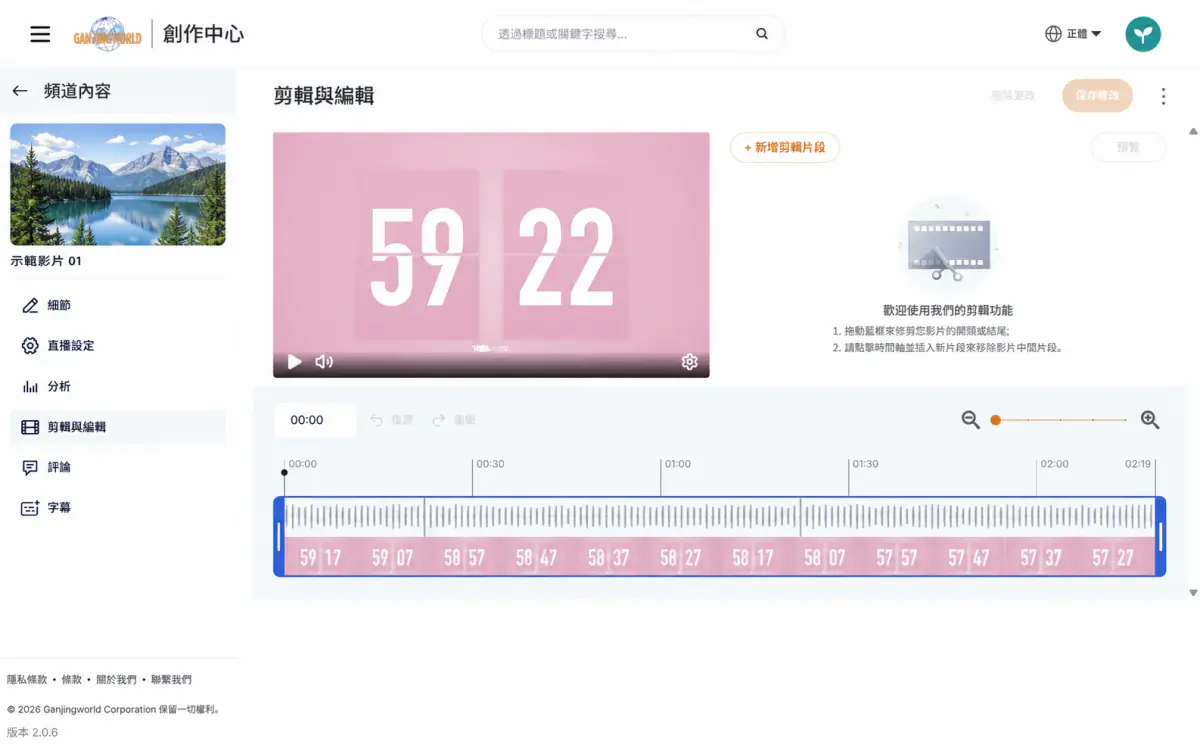The image size is (1200, 751).
Task: Open the language dropdown 正體
Action: pyautogui.click(x=1073, y=34)
